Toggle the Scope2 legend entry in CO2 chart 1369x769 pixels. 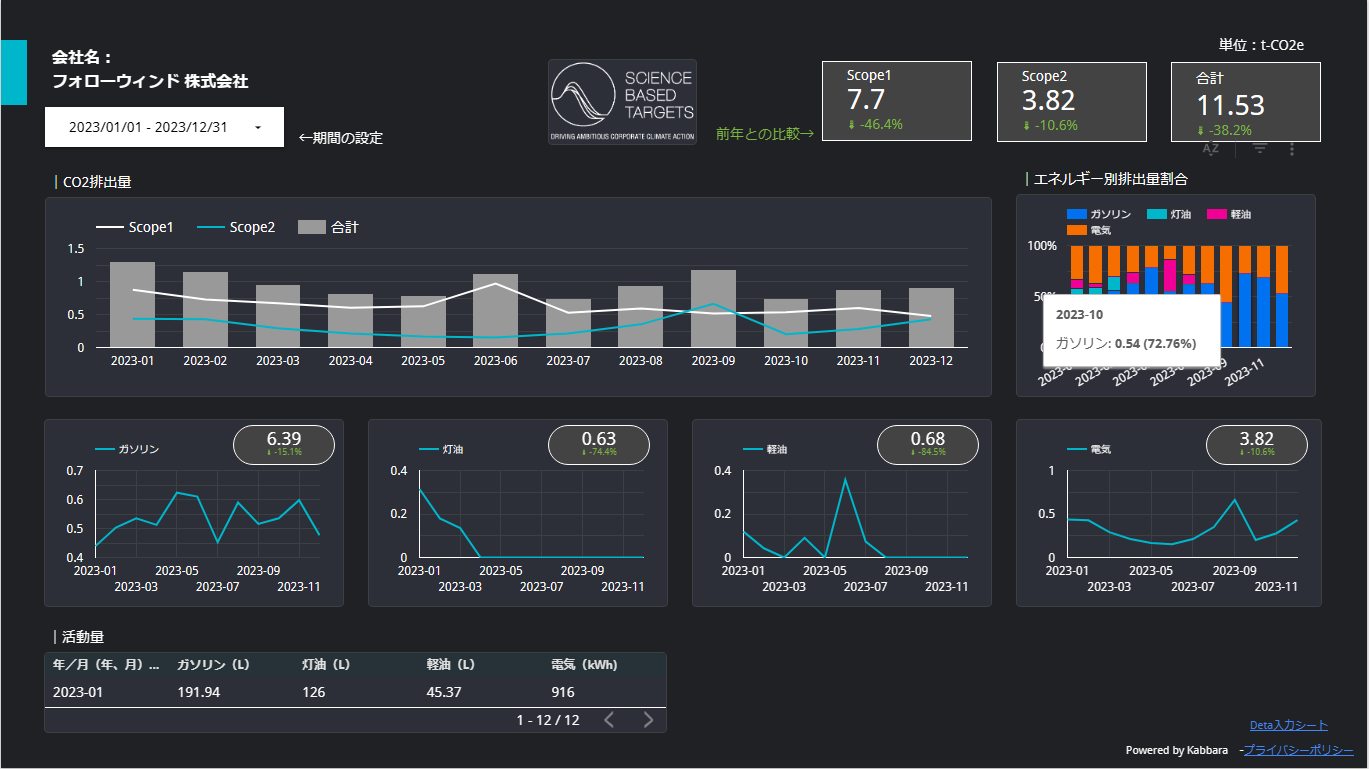pyautogui.click(x=235, y=227)
